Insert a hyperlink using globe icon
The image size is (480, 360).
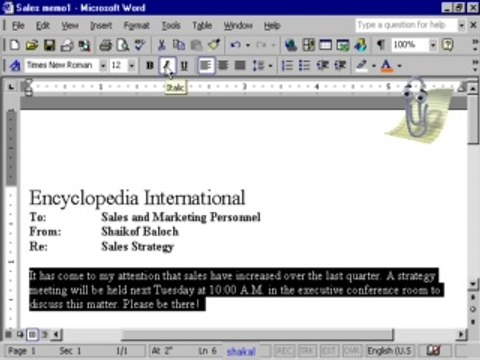[291, 45]
